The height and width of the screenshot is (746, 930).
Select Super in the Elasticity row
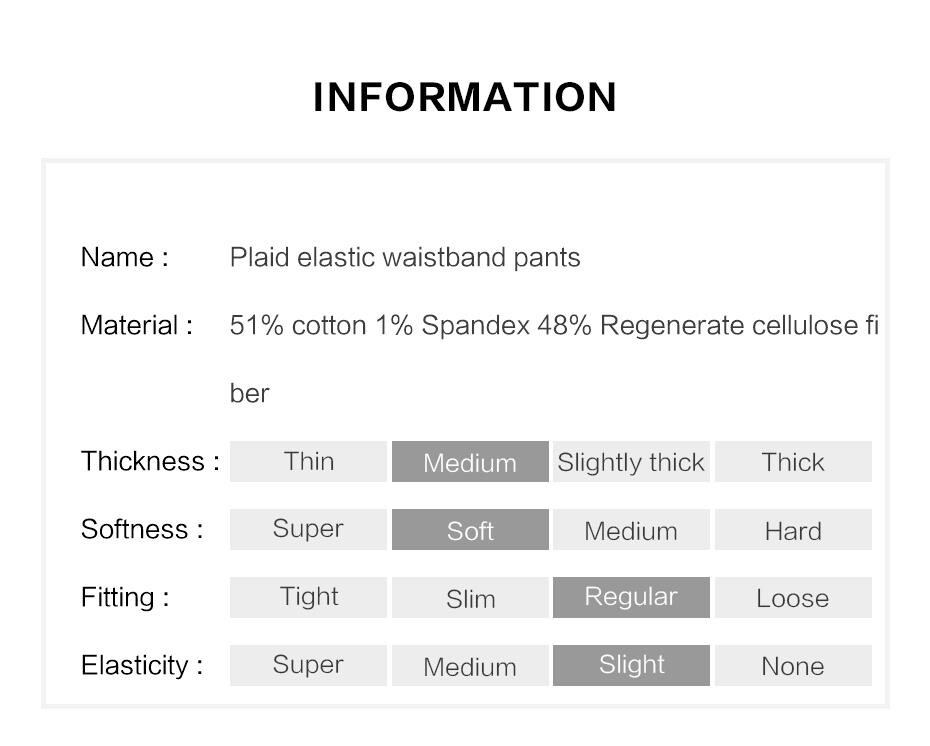[308, 665]
